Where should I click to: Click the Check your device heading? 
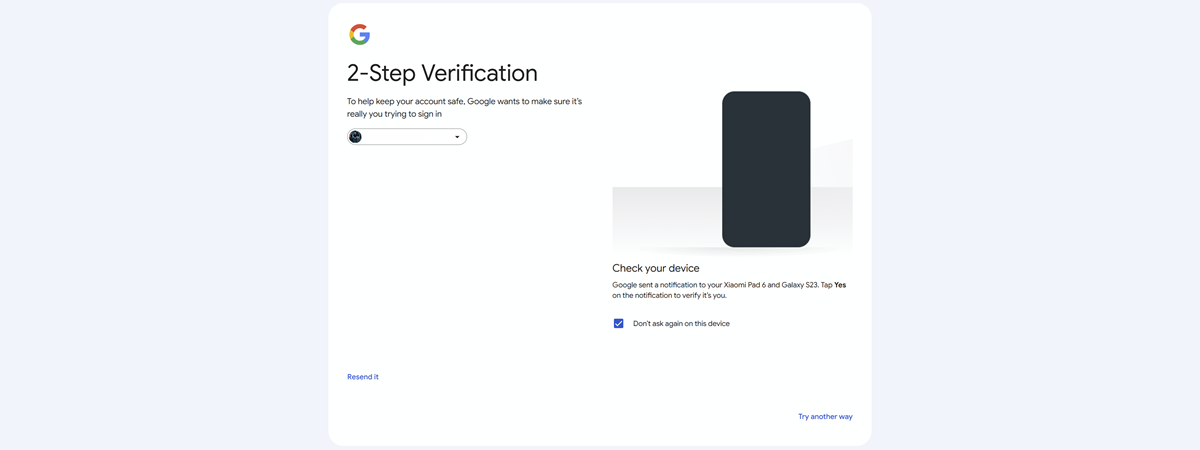[656, 268]
